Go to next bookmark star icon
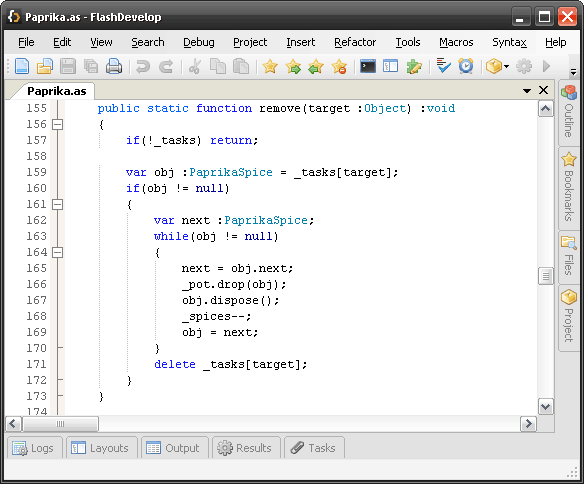584x484 pixels. pyautogui.click(x=293, y=67)
